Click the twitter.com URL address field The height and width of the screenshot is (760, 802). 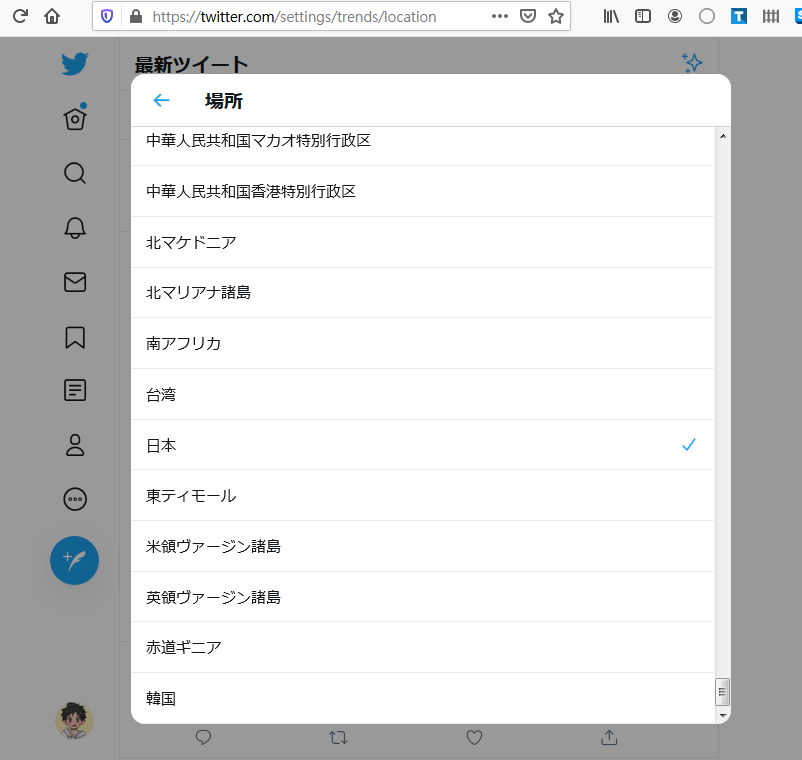coord(294,17)
